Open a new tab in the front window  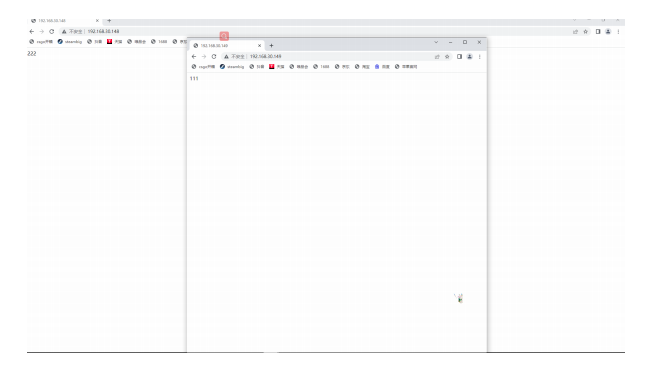pyautogui.click(x=271, y=45)
